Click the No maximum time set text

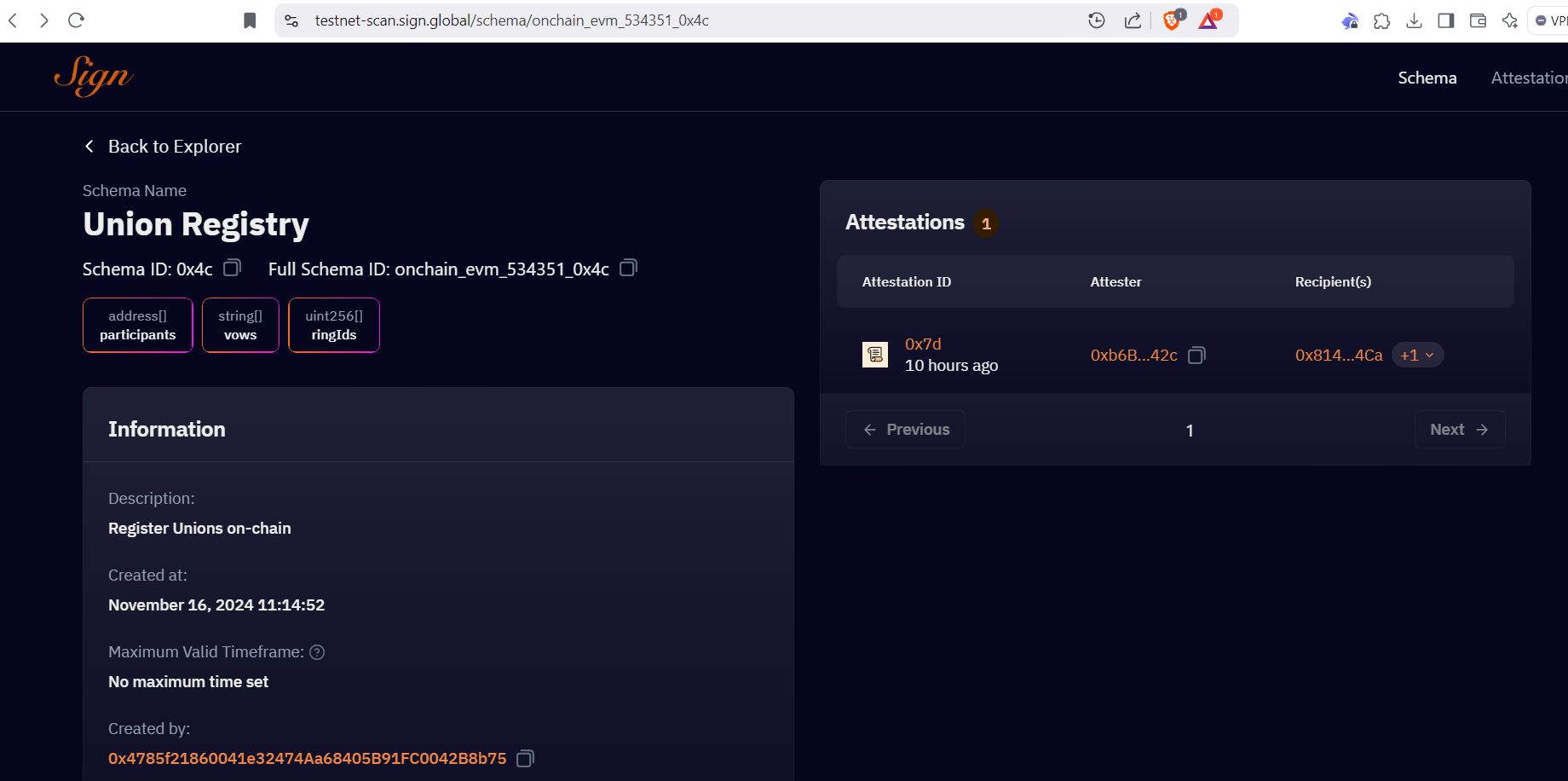[x=188, y=681]
